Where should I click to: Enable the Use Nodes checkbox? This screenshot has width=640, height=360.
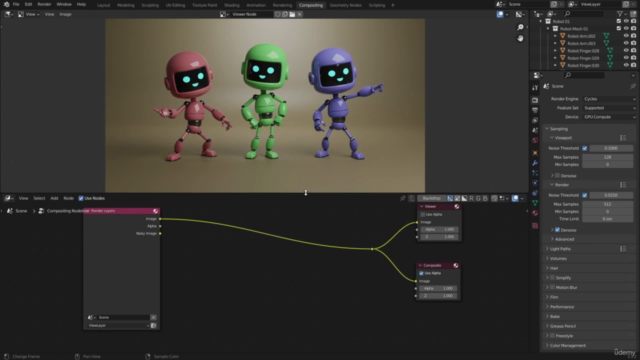[81, 198]
